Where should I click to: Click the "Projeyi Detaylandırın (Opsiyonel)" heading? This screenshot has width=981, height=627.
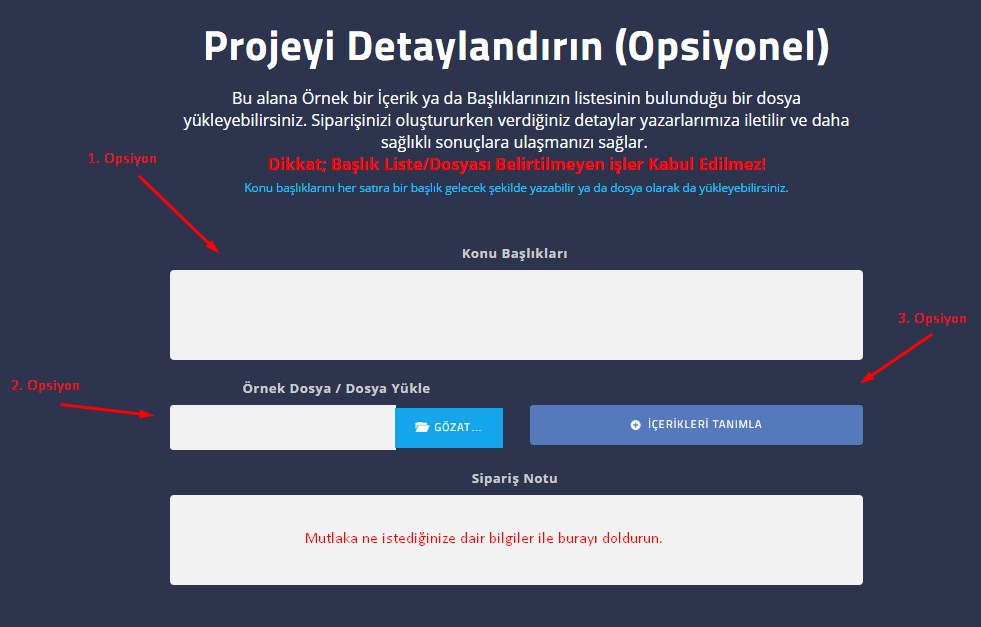tap(516, 47)
